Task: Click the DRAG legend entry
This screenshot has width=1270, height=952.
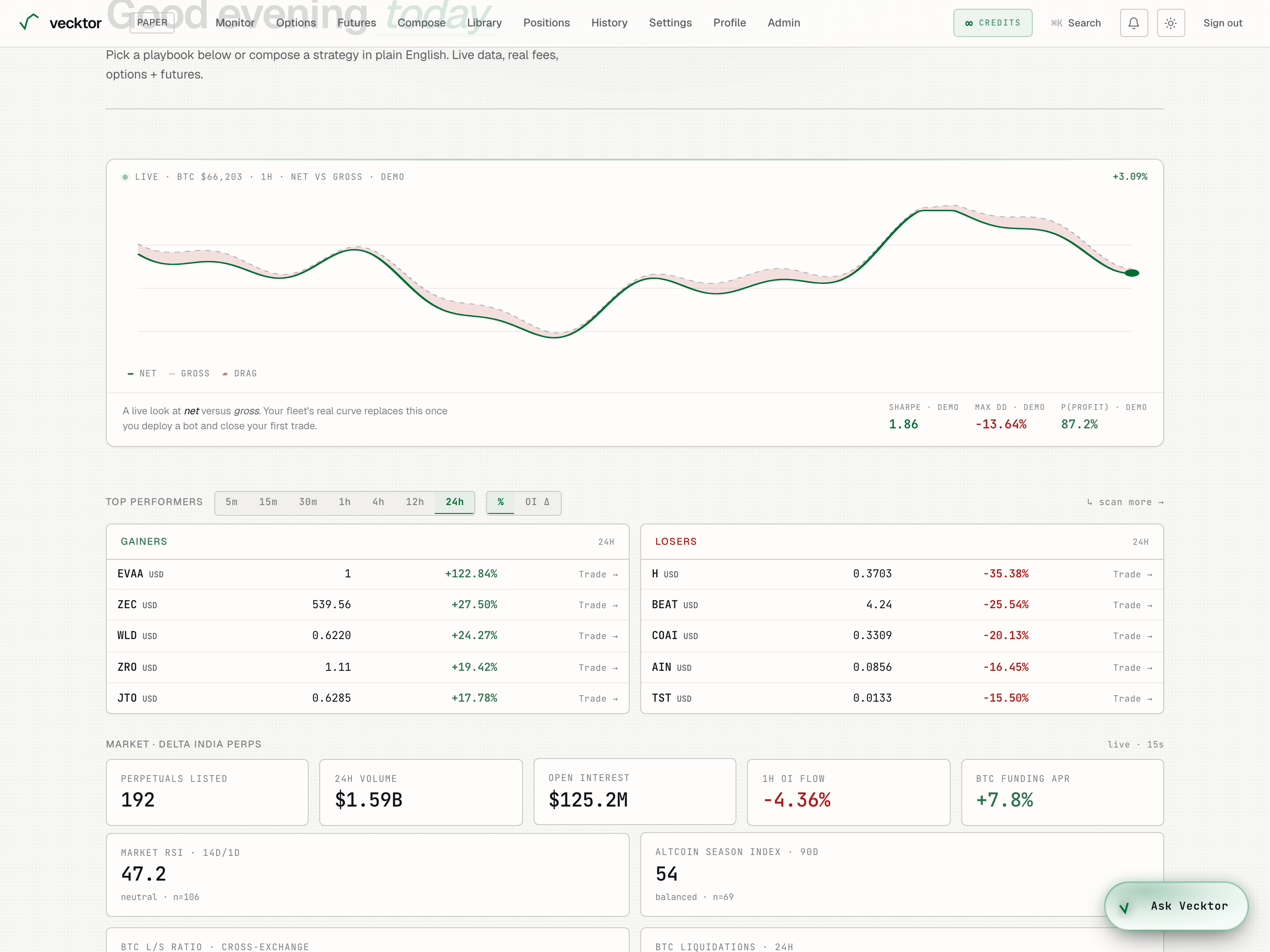Action: (239, 374)
